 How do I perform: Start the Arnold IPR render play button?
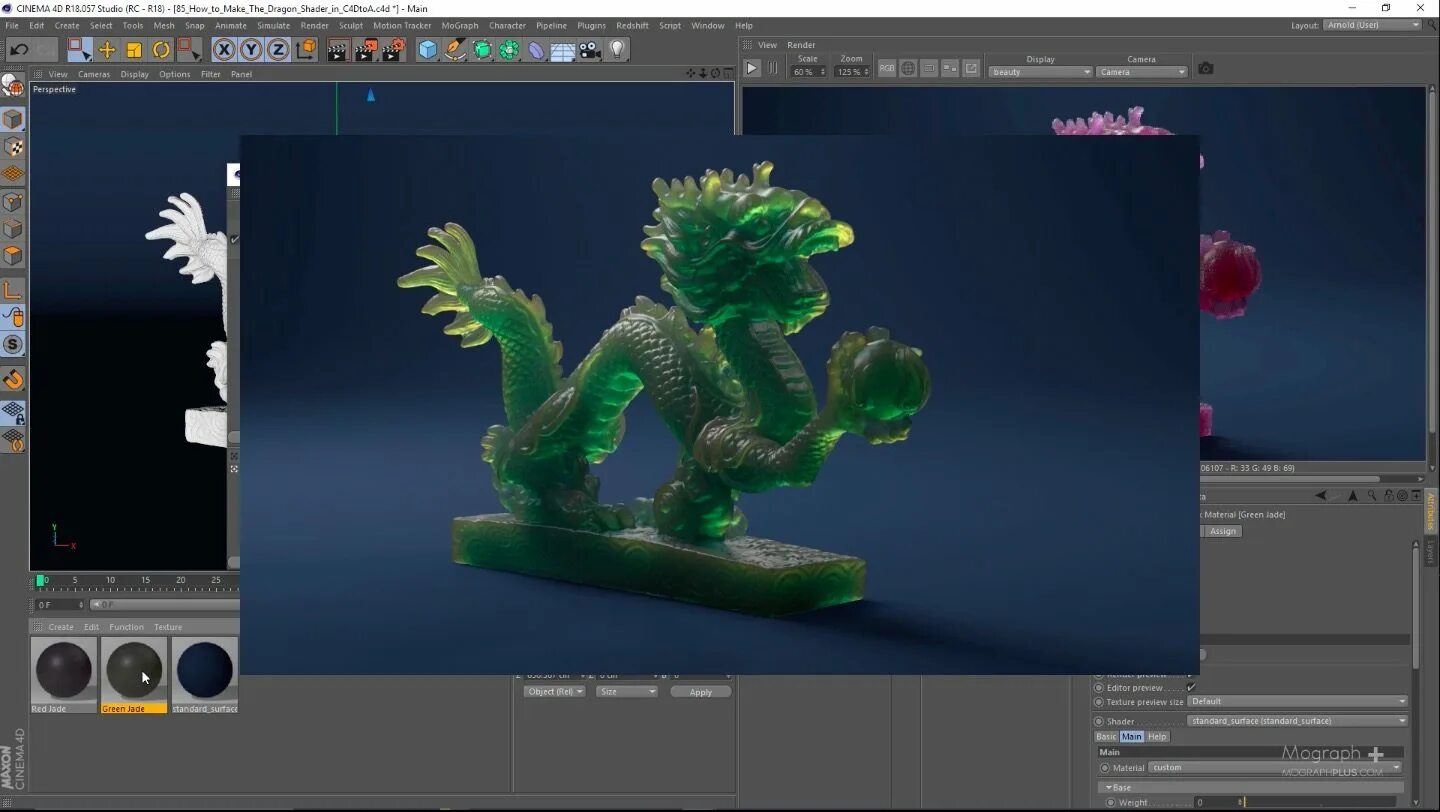752,68
